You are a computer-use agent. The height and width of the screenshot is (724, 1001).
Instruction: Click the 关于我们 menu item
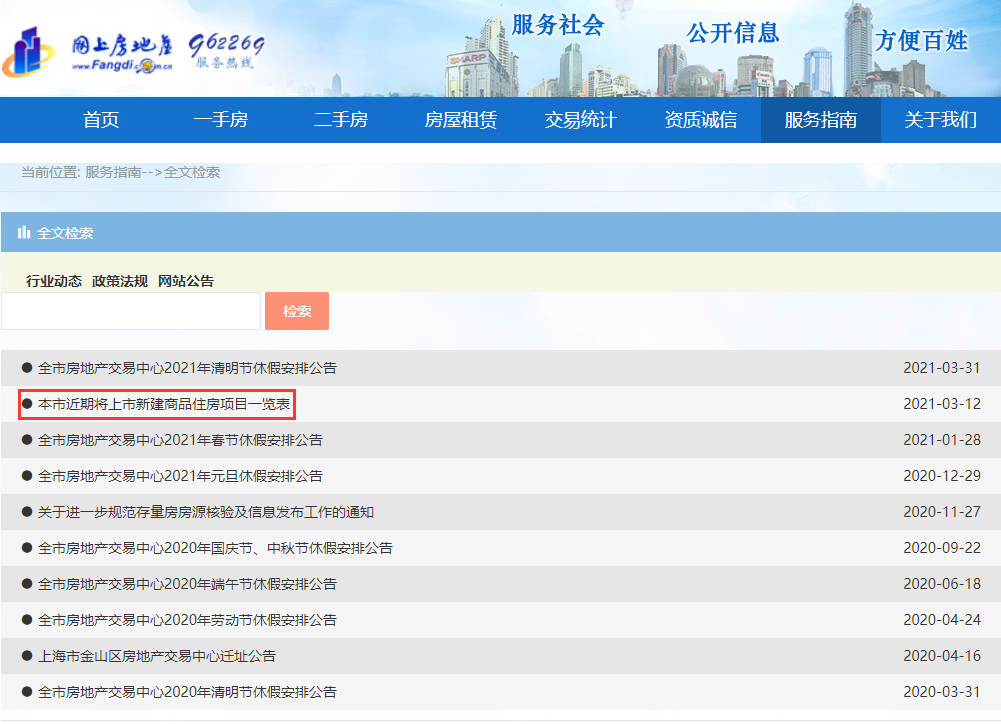click(x=941, y=120)
